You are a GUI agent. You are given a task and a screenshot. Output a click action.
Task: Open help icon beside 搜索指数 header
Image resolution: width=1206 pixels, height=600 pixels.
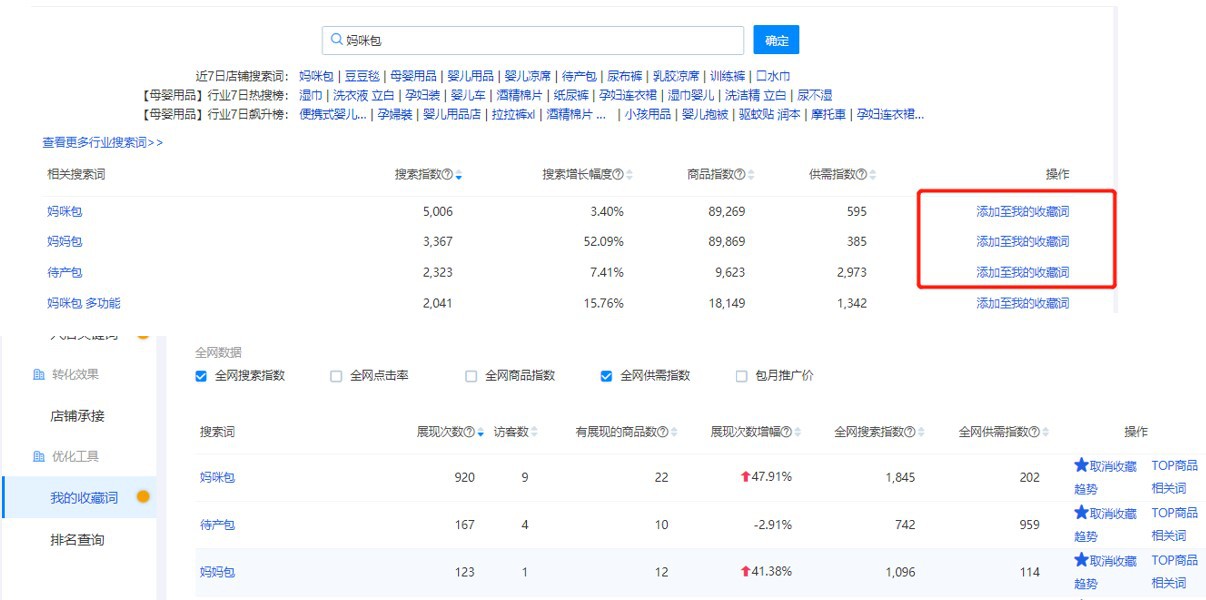(447, 175)
